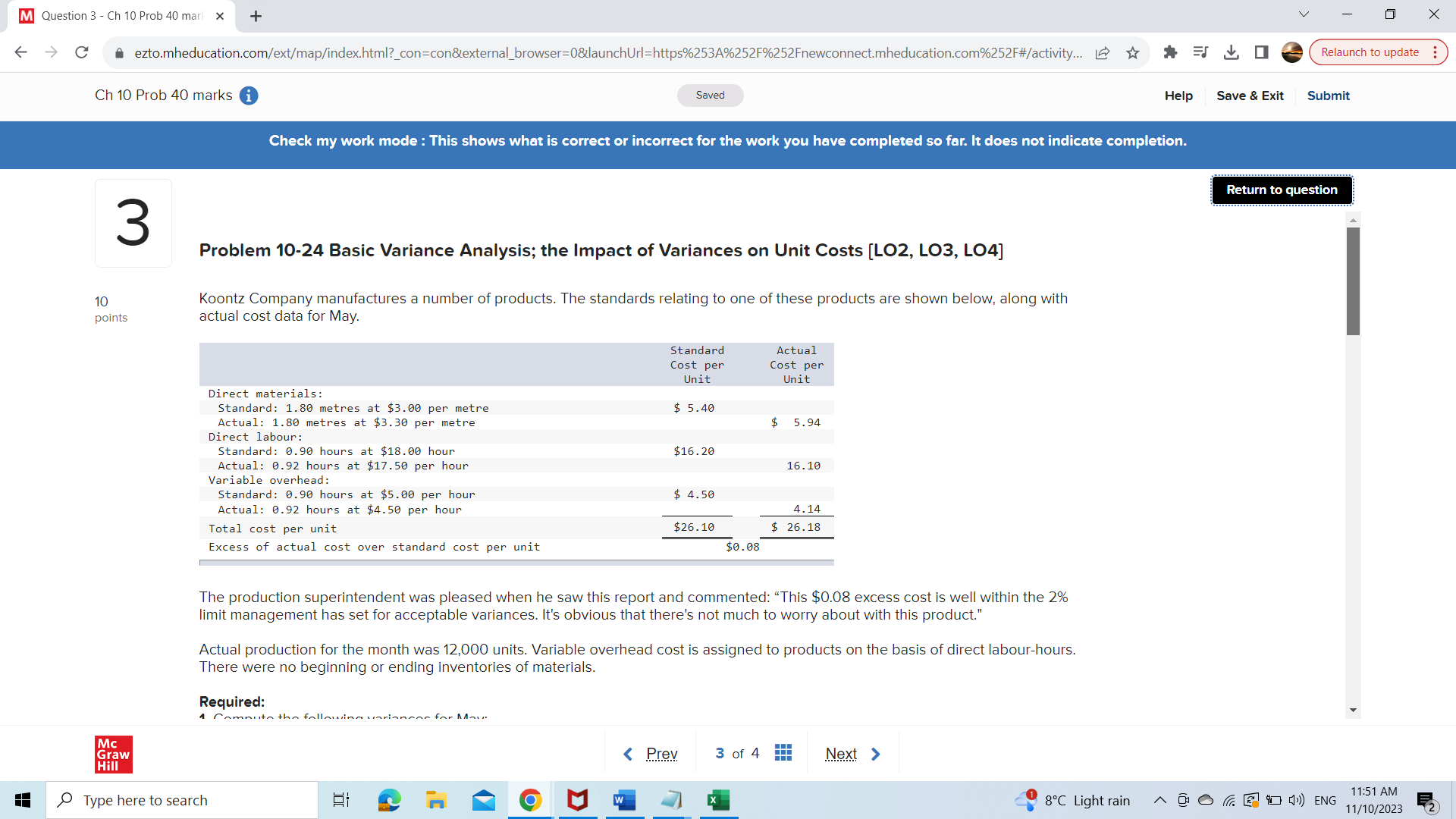1456x819 pixels.
Task: Expand the tab search chevron
Action: [x=1304, y=14]
